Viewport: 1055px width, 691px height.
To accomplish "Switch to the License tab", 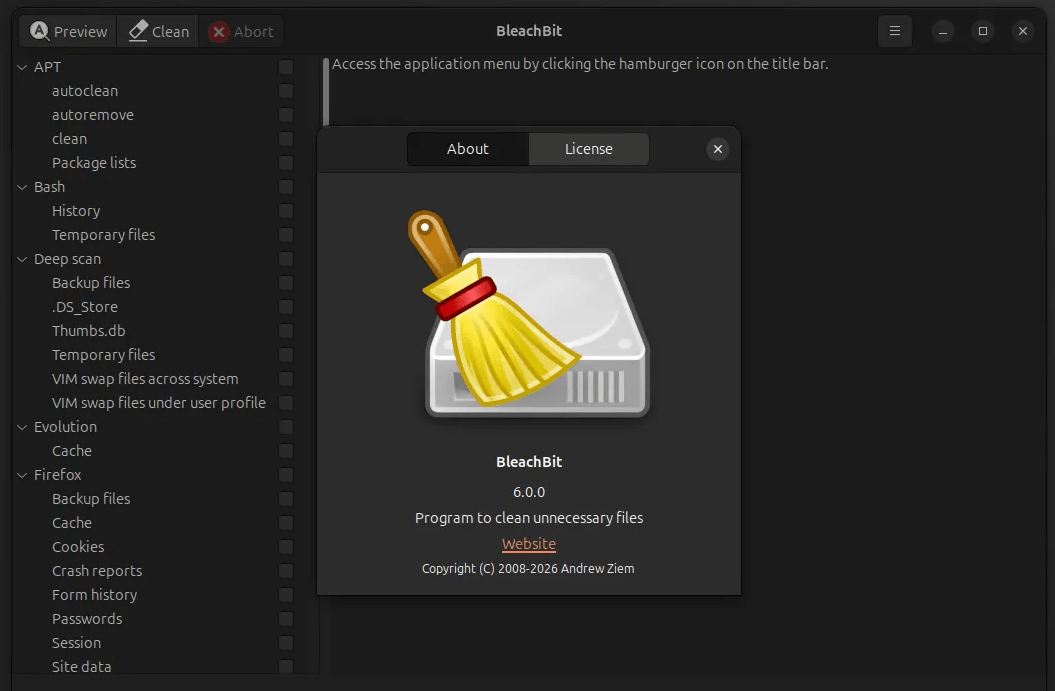I will click(588, 149).
